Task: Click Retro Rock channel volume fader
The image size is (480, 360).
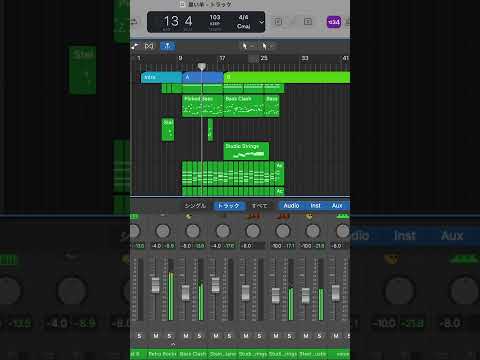Action: pyautogui.click(x=155, y=285)
